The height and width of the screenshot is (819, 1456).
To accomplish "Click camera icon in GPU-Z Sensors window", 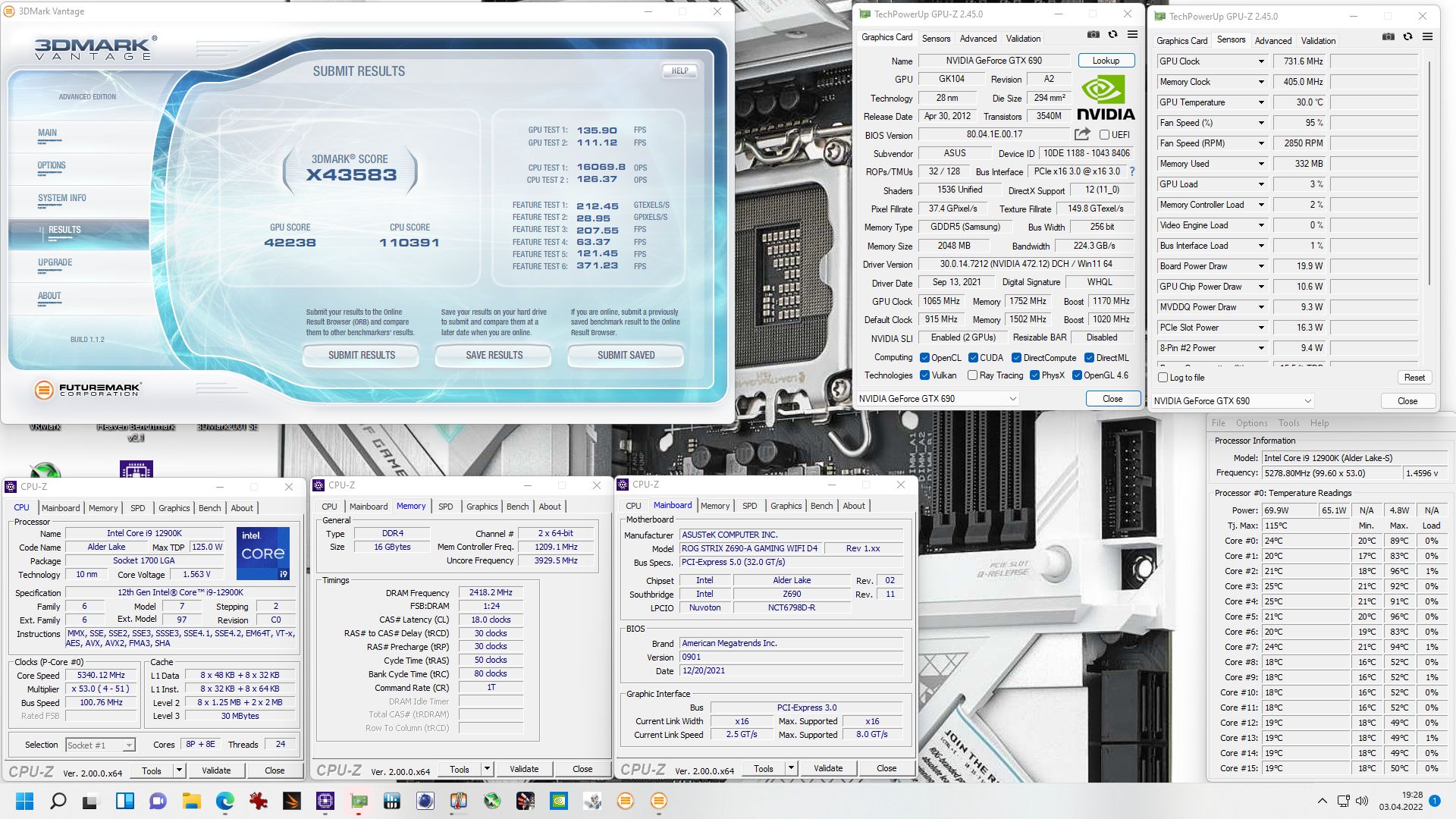I will [x=1388, y=37].
